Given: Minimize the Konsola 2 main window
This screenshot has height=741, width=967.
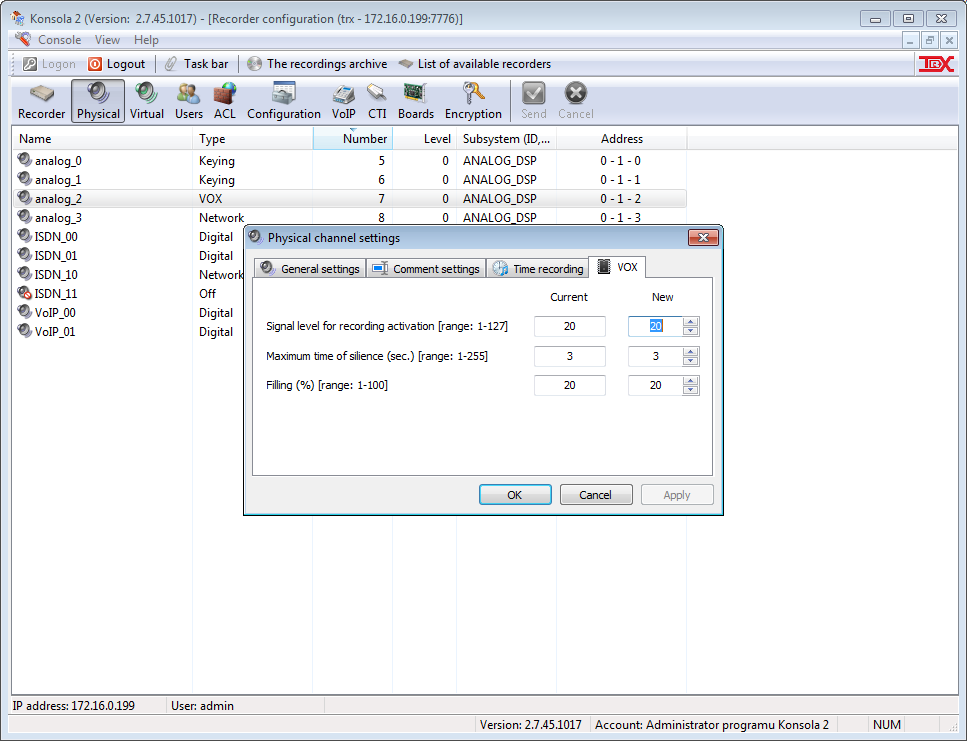Looking at the screenshot, I should click(875, 19).
